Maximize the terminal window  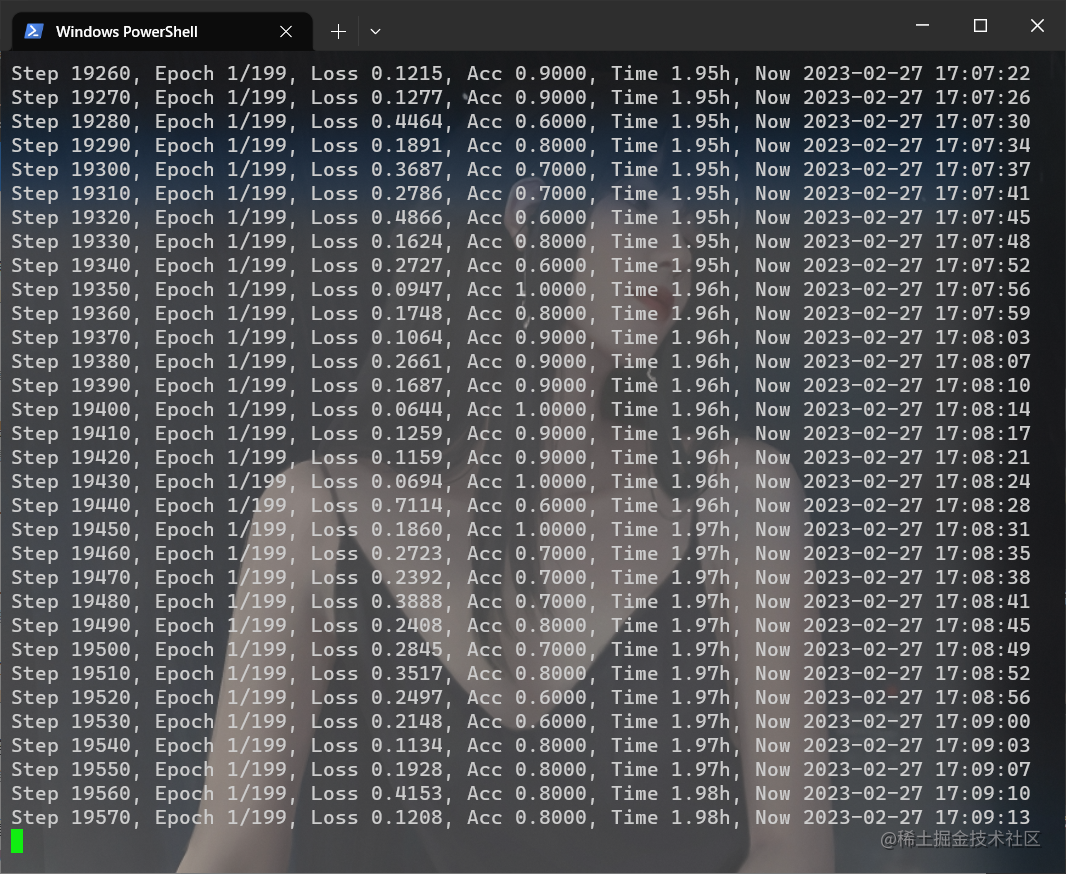tap(980, 25)
